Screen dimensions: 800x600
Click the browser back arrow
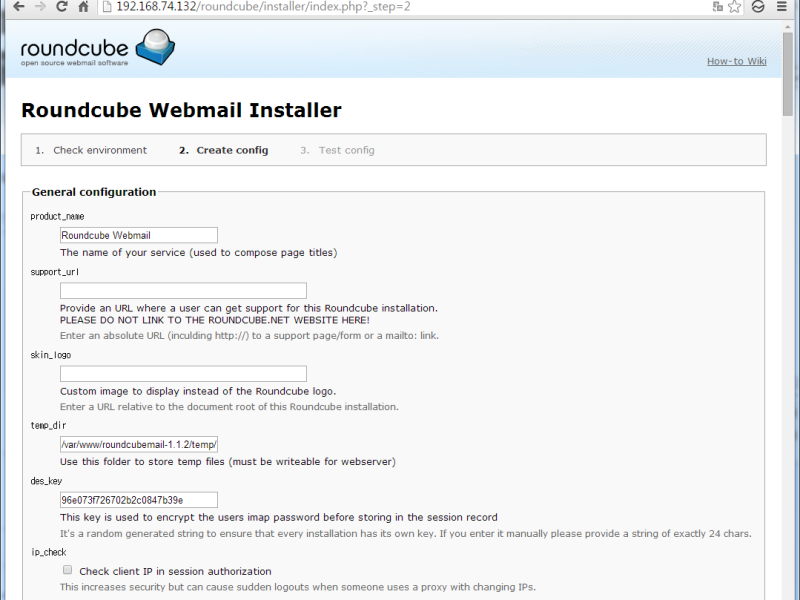[x=18, y=7]
